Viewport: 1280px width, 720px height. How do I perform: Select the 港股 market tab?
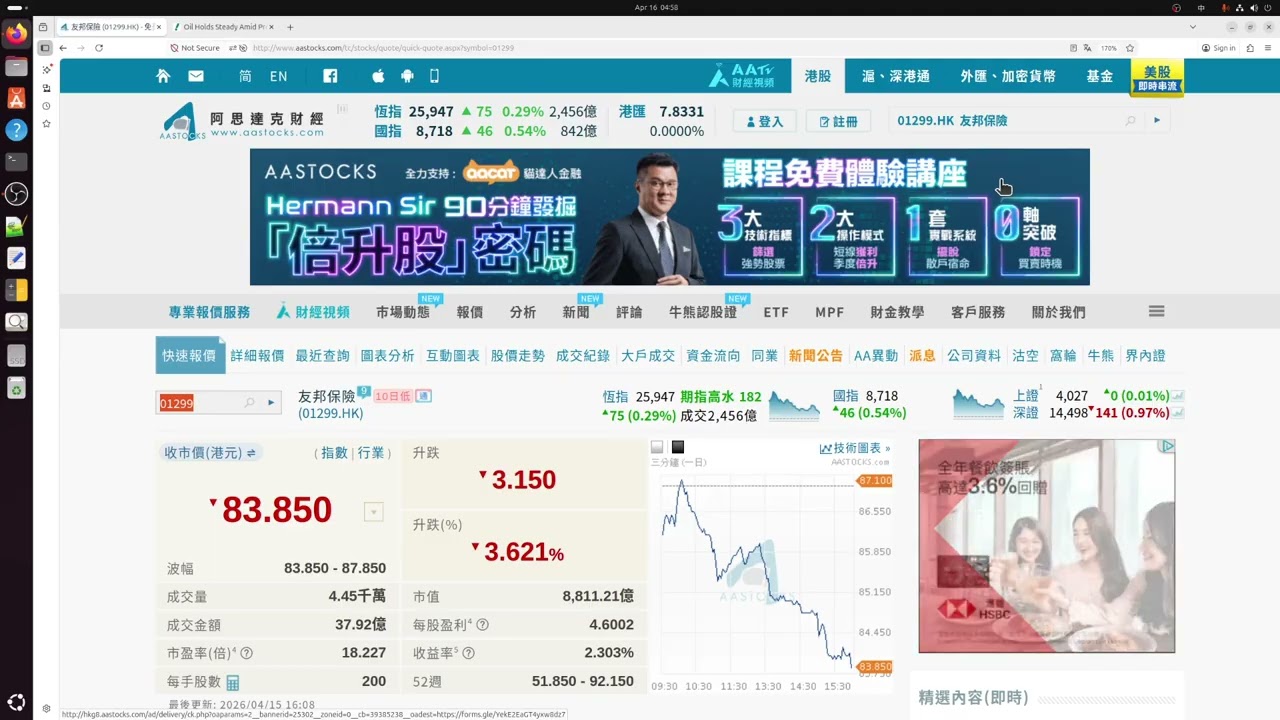click(x=818, y=76)
